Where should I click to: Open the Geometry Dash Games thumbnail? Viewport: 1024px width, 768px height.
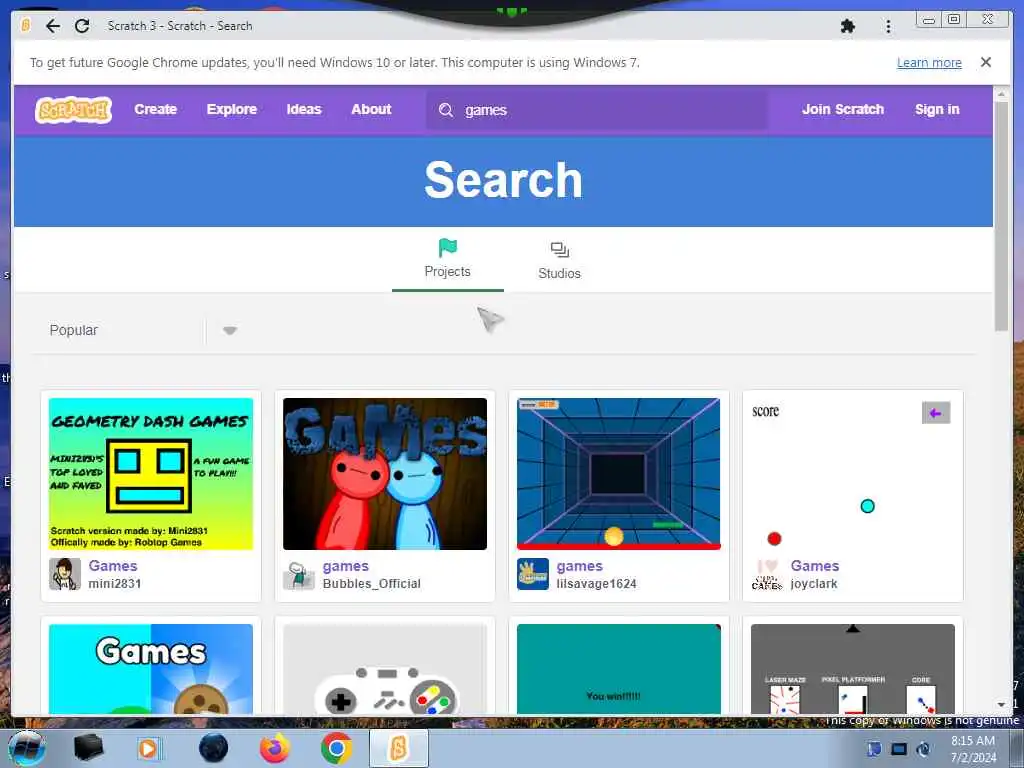[151, 474]
